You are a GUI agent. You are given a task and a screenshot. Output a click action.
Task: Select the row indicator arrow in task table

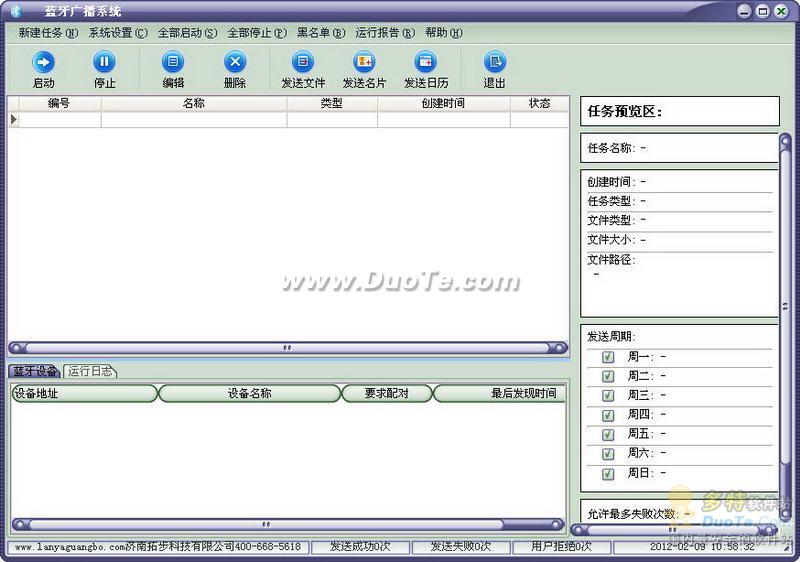14,119
